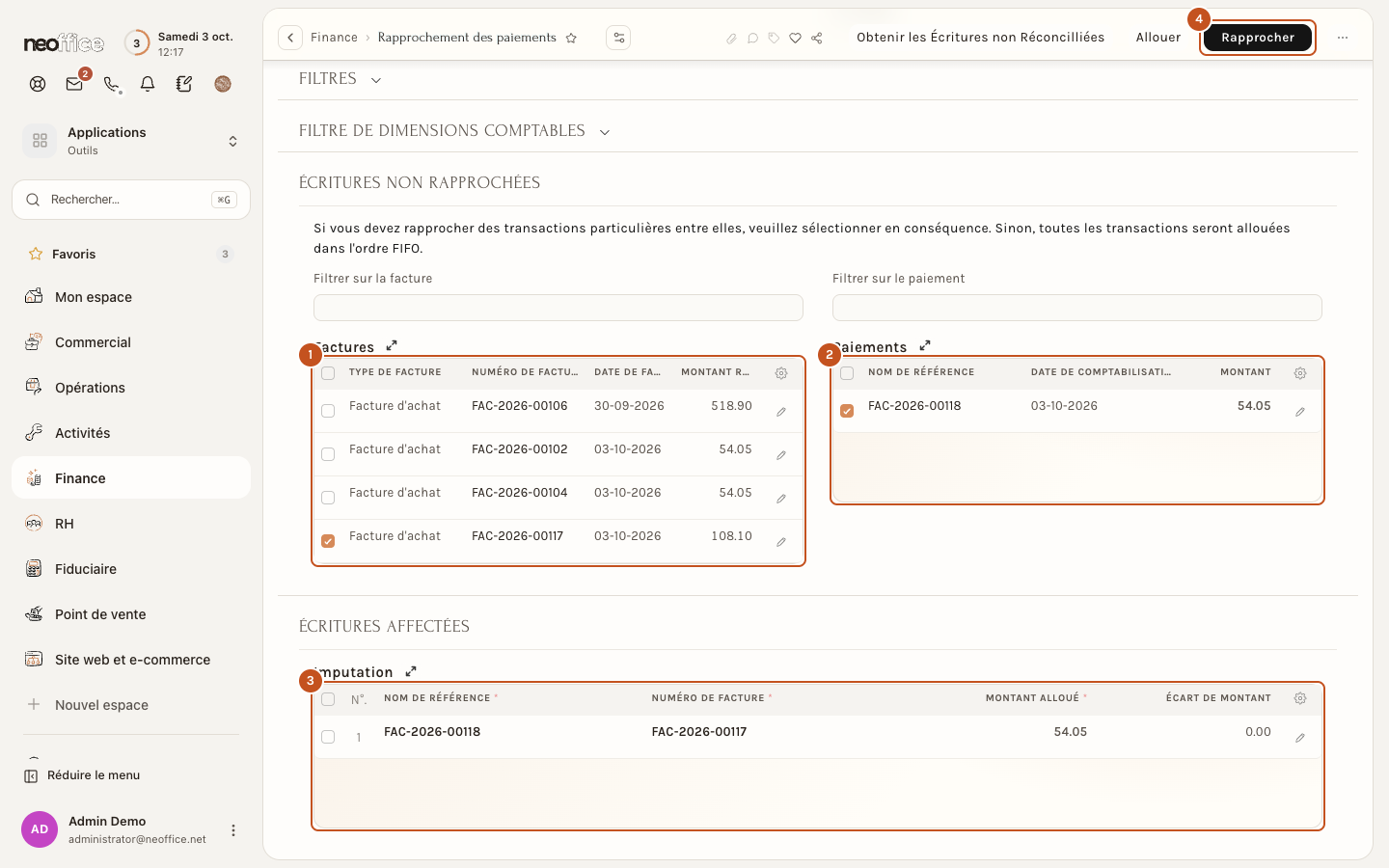Image resolution: width=1389 pixels, height=868 pixels.
Task: Open the three-dot more options menu
Action: pos(1343,38)
